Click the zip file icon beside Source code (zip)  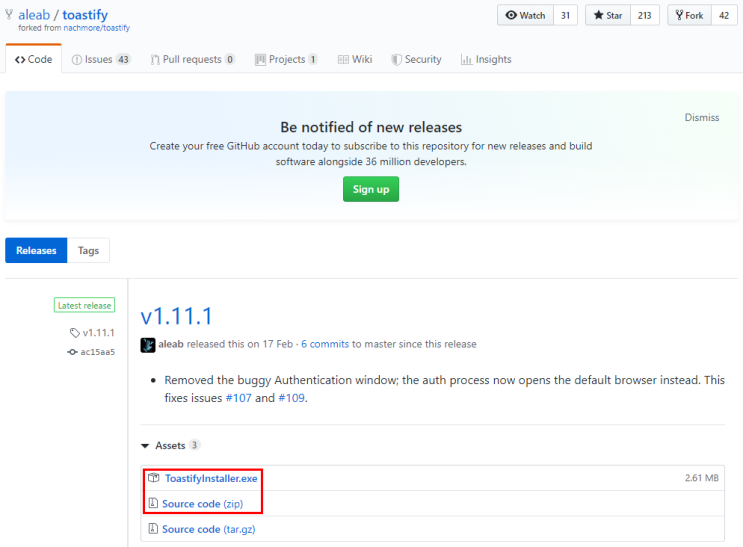coord(153,503)
